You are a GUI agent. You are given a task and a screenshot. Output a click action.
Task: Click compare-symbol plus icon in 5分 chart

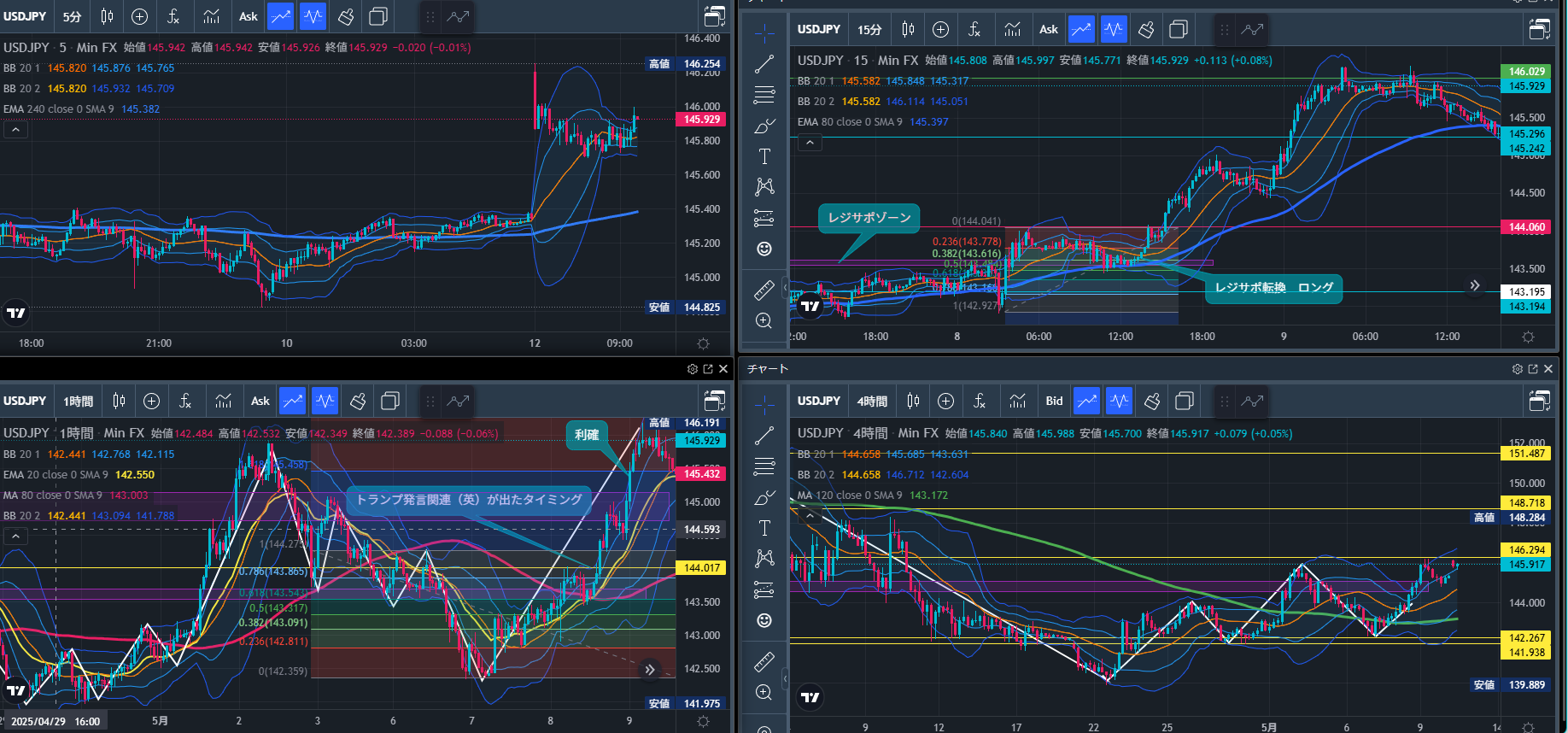[140, 16]
